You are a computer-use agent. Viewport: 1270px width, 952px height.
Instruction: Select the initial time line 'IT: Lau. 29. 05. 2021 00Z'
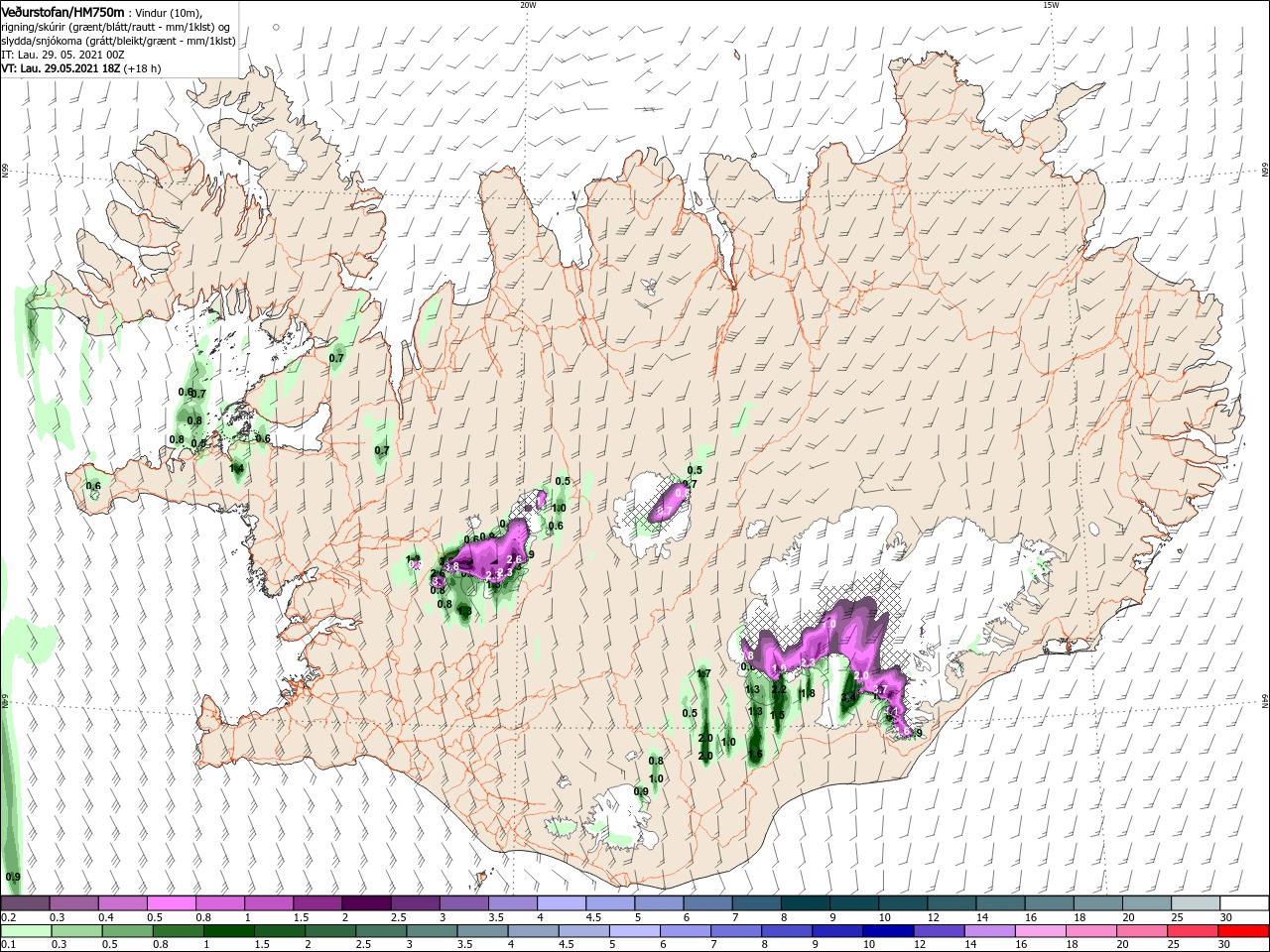pyautogui.click(x=63, y=55)
